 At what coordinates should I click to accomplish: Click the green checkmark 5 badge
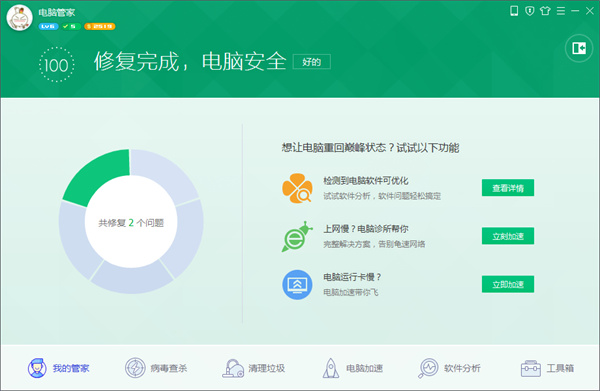pyautogui.click(x=71, y=26)
